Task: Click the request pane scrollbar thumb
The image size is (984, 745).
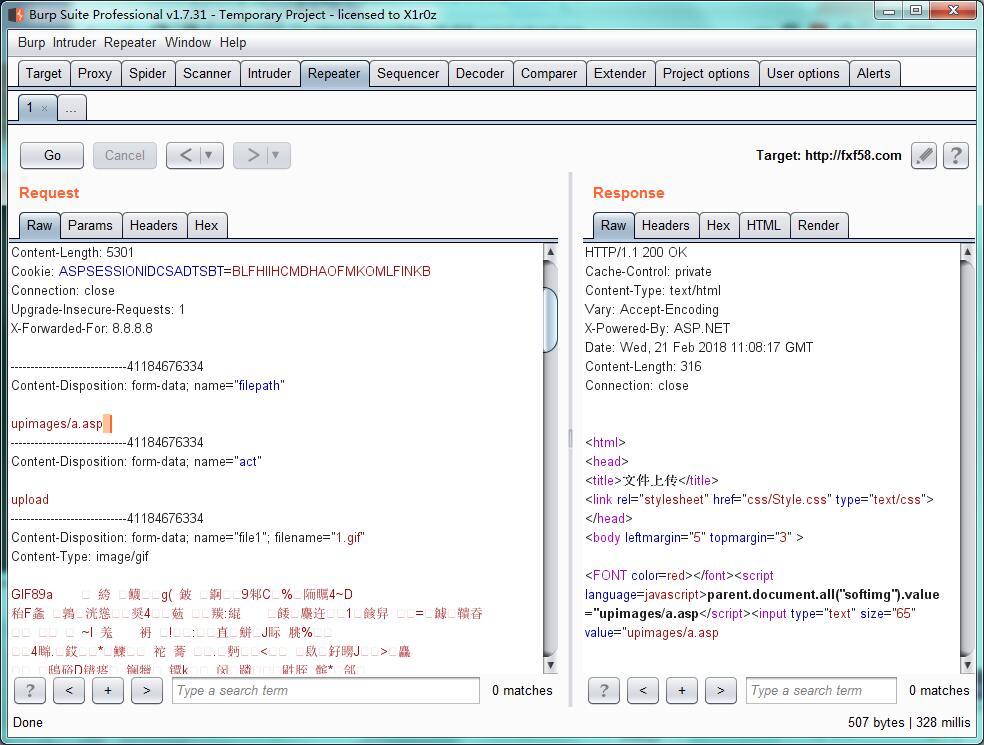Action: [x=550, y=319]
